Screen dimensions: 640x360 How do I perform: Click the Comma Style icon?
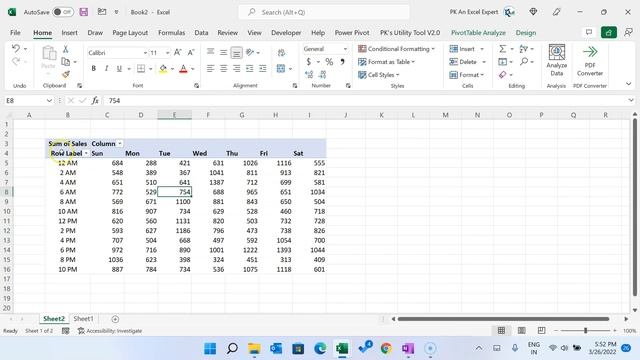point(342,62)
